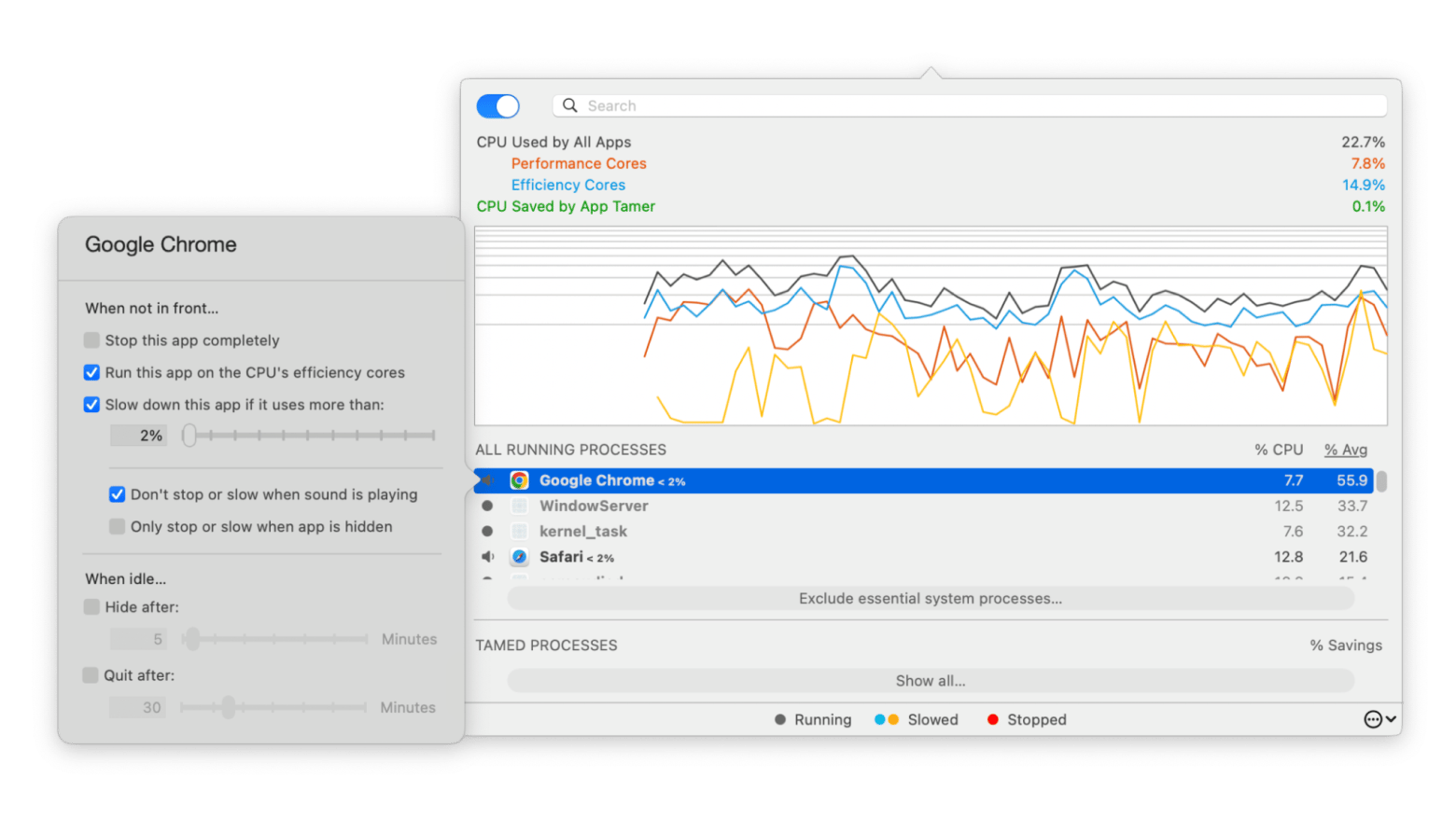Image resolution: width=1456 pixels, height=819 pixels.
Task: Click Exclude essential system processes button
Action: pos(930,599)
